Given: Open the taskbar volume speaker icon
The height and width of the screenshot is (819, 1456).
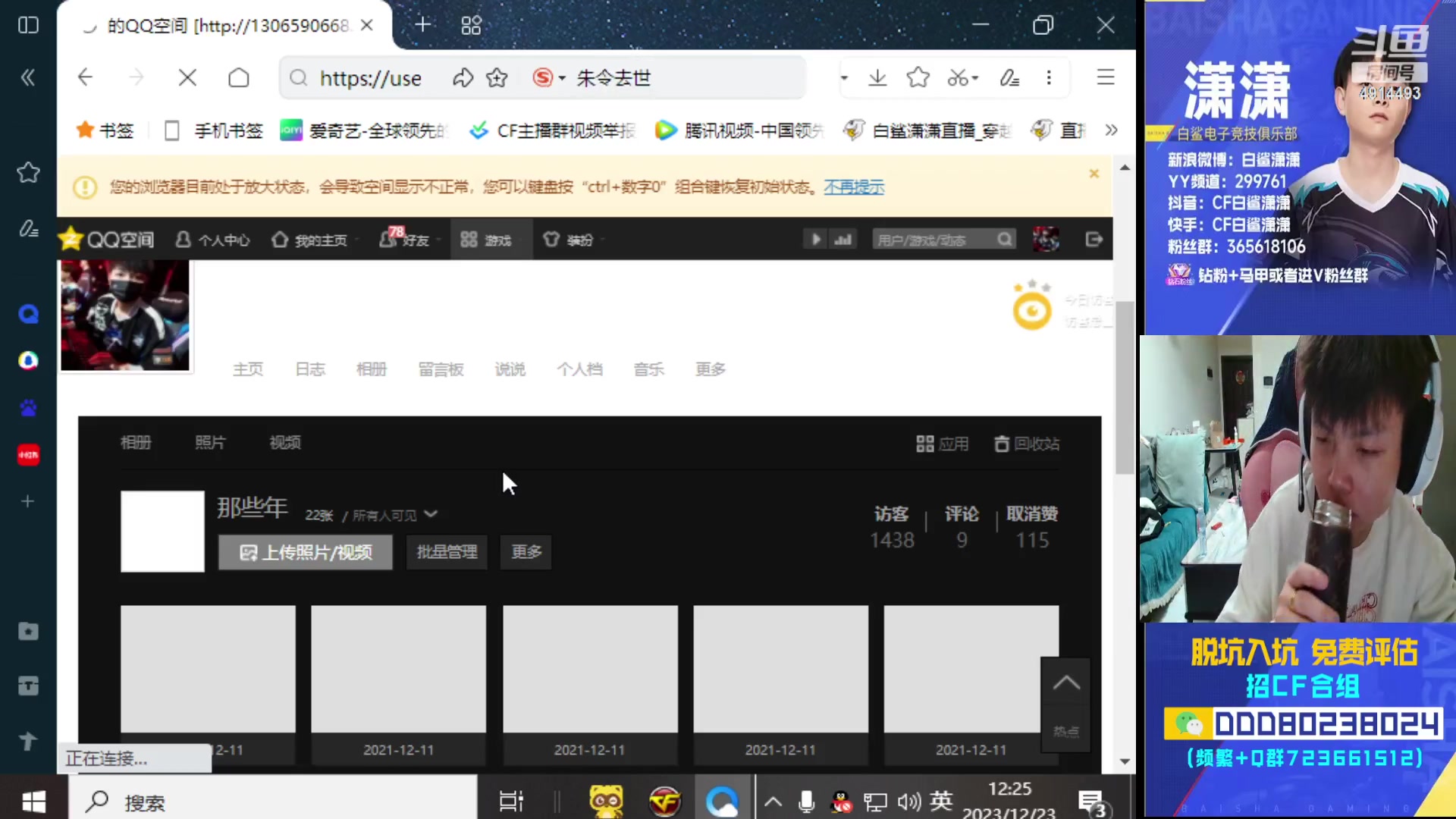Looking at the screenshot, I should coord(908,801).
